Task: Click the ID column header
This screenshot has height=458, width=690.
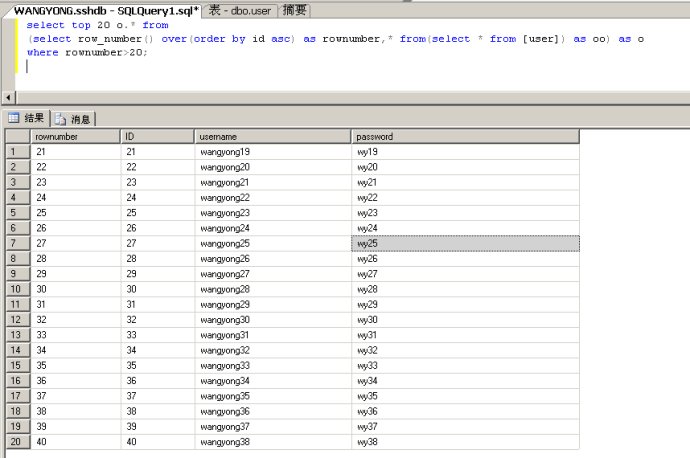Action: 157,136
